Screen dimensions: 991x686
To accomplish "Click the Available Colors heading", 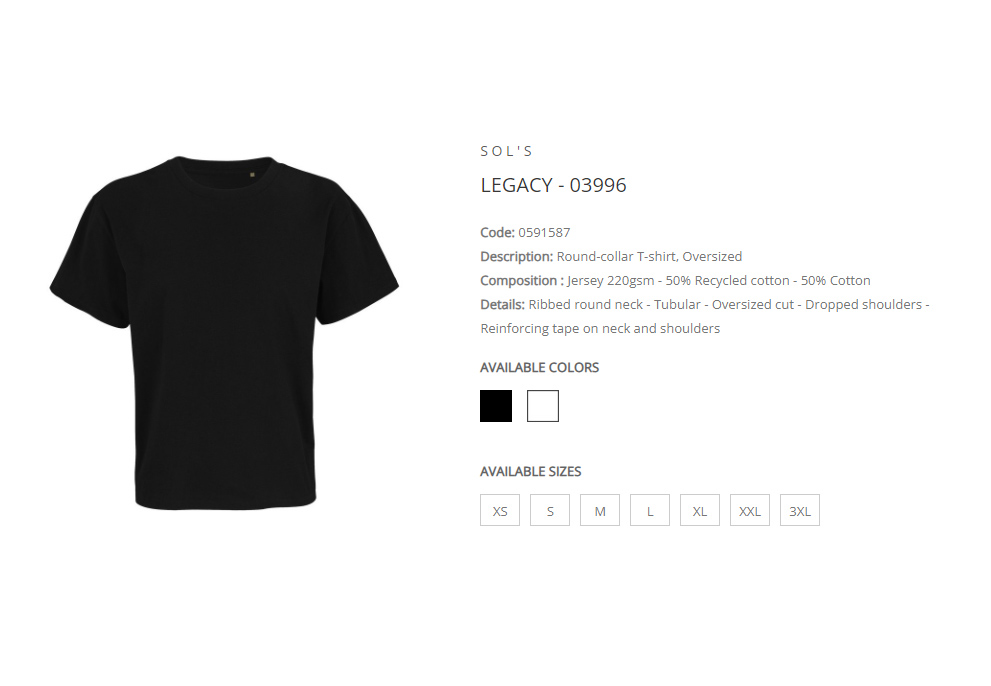I will [539, 367].
